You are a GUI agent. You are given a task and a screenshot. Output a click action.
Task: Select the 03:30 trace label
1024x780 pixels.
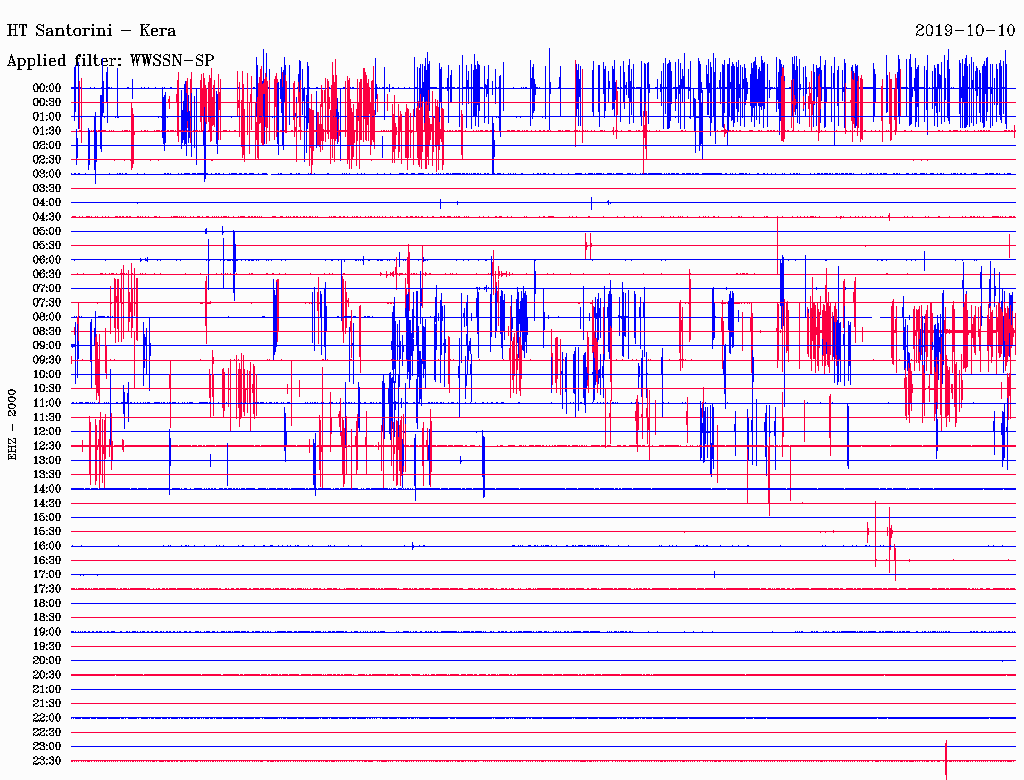click(48, 188)
